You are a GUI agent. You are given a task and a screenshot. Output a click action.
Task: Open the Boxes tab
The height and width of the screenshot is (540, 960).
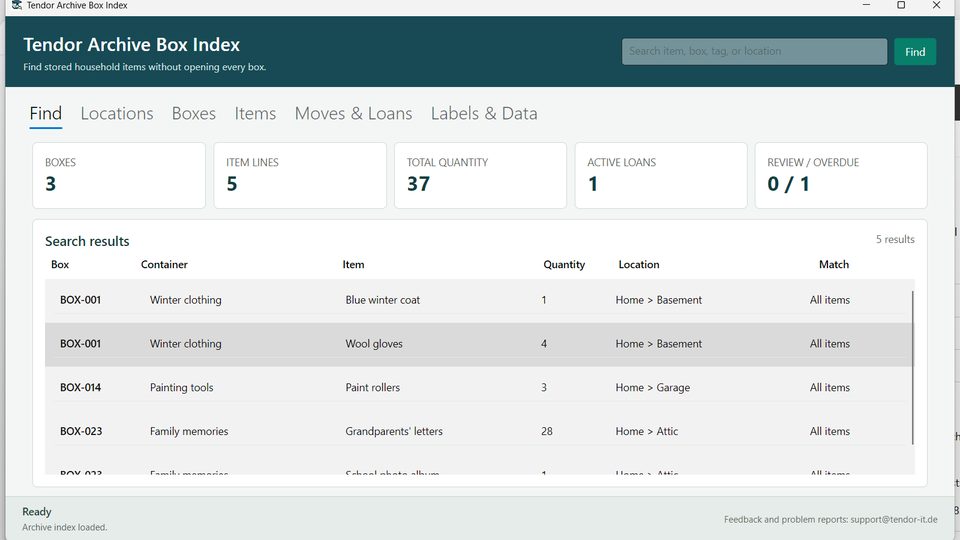coord(193,114)
